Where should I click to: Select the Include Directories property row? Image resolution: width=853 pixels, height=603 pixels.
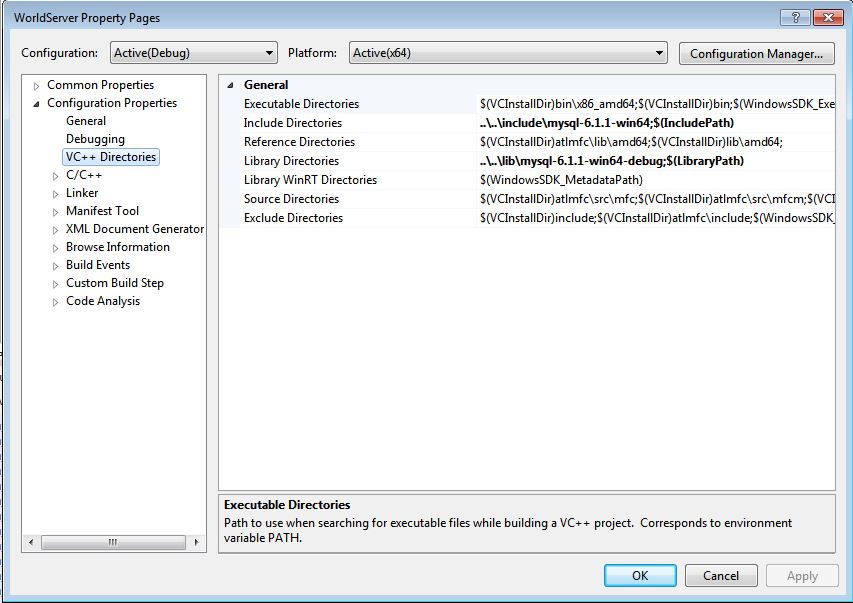(x=293, y=123)
